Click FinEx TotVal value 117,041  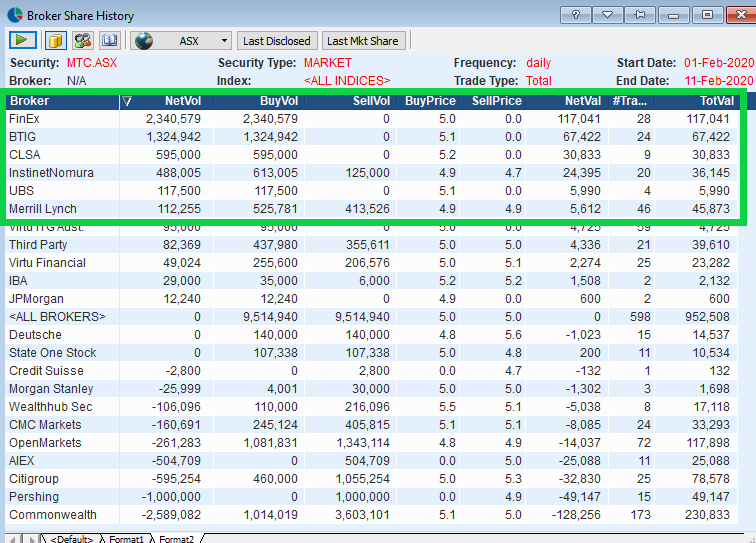coord(708,119)
